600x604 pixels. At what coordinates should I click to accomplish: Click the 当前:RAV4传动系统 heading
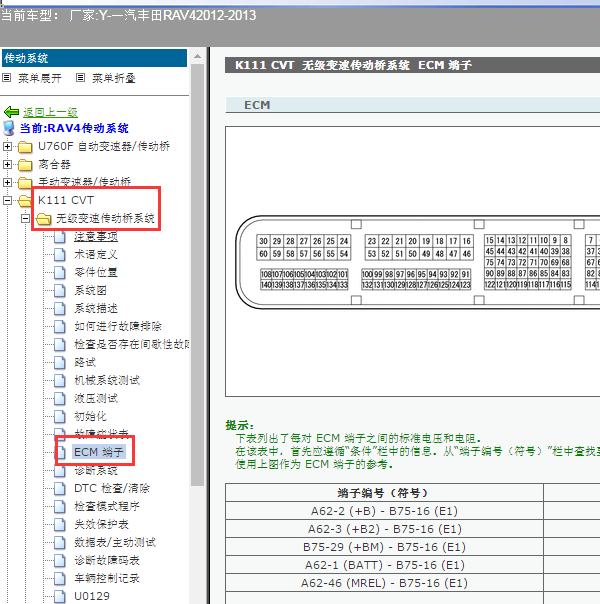point(74,128)
